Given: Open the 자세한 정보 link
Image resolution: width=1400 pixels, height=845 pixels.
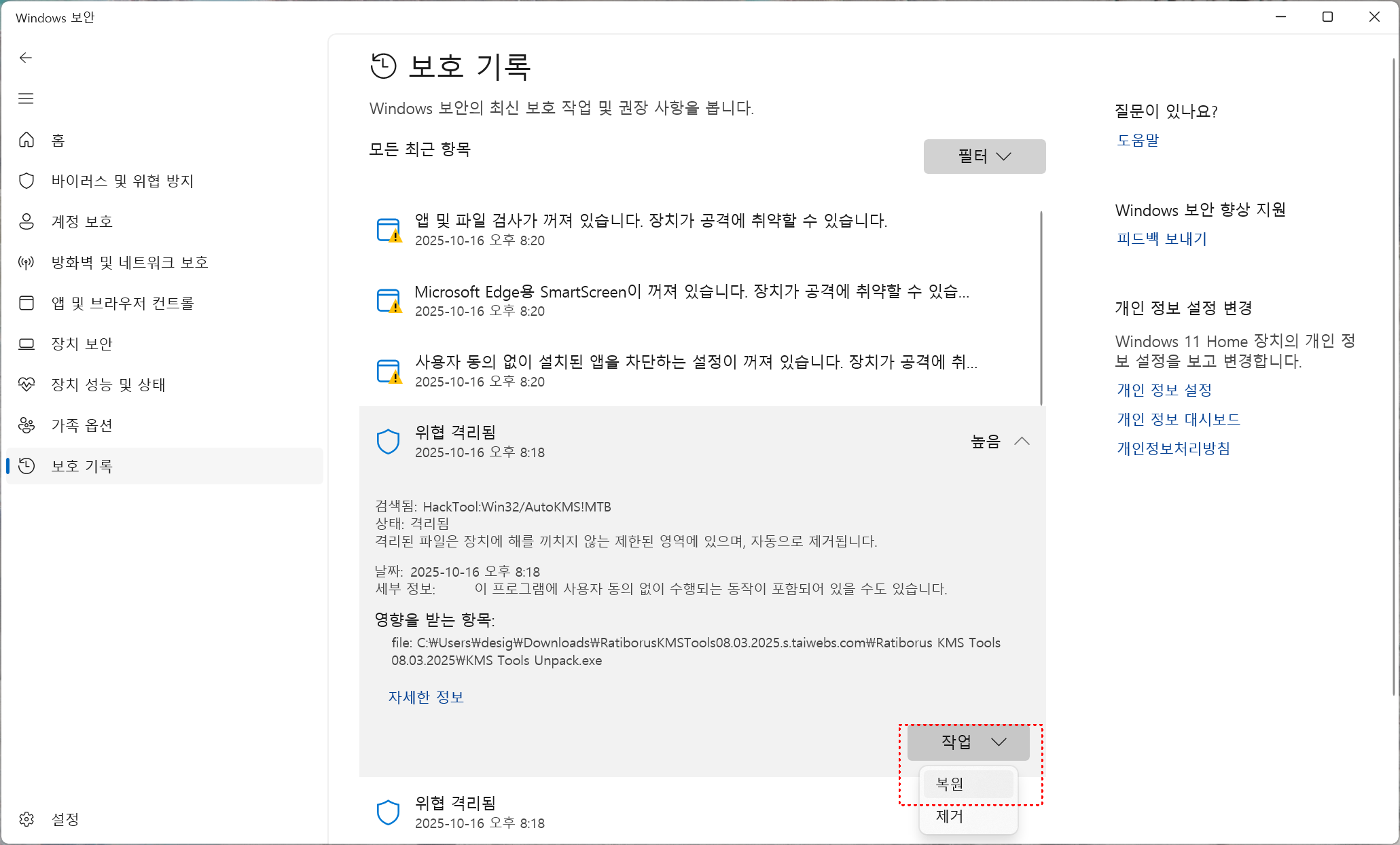Looking at the screenshot, I should pyautogui.click(x=426, y=697).
